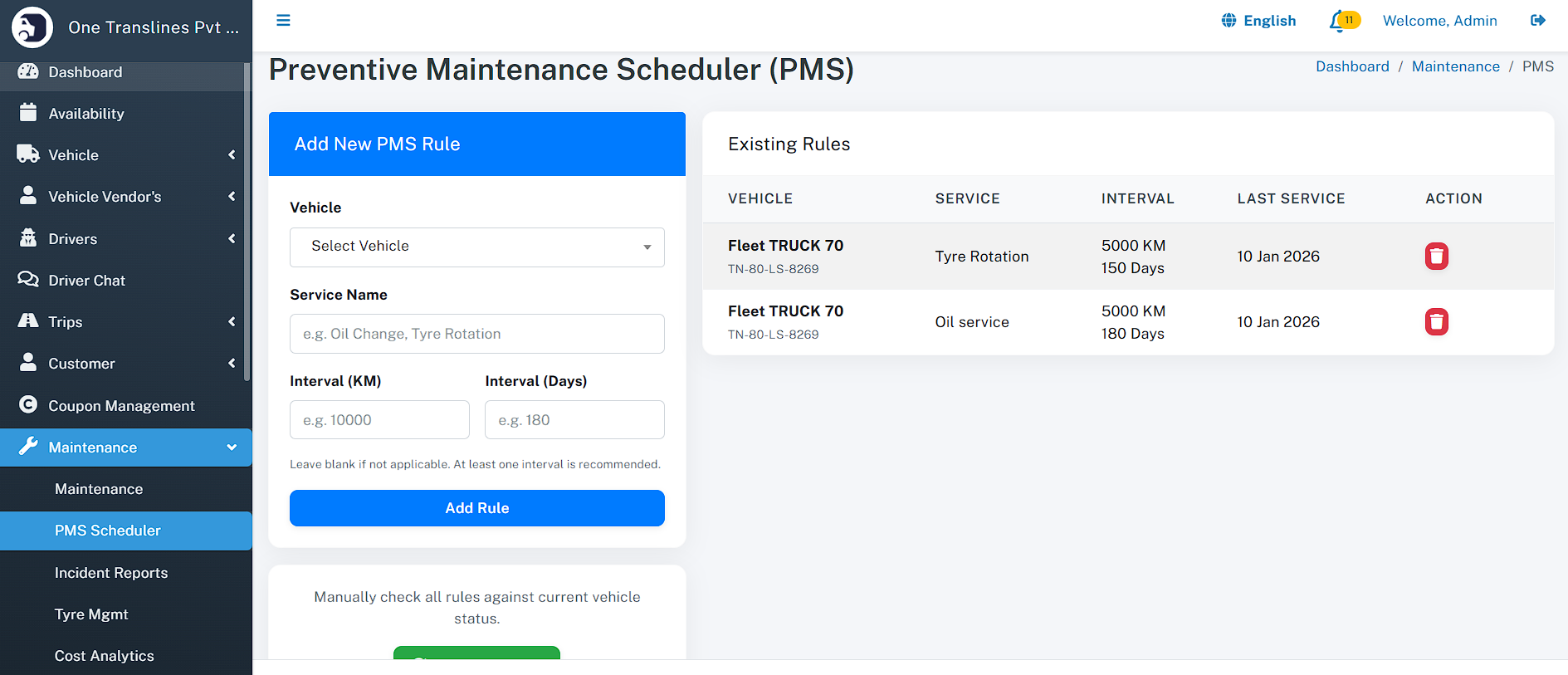The image size is (1568, 675).
Task: Expand the Trips sidebar menu
Action: pyautogui.click(x=125, y=322)
